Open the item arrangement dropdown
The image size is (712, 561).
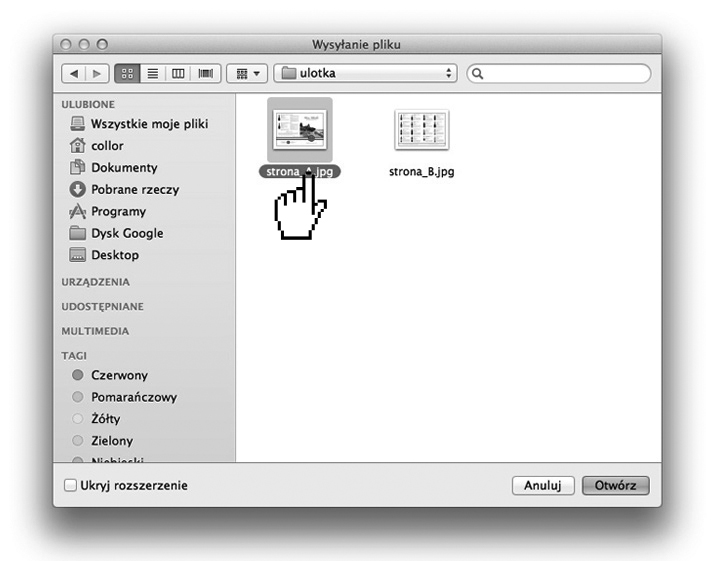coord(246,74)
